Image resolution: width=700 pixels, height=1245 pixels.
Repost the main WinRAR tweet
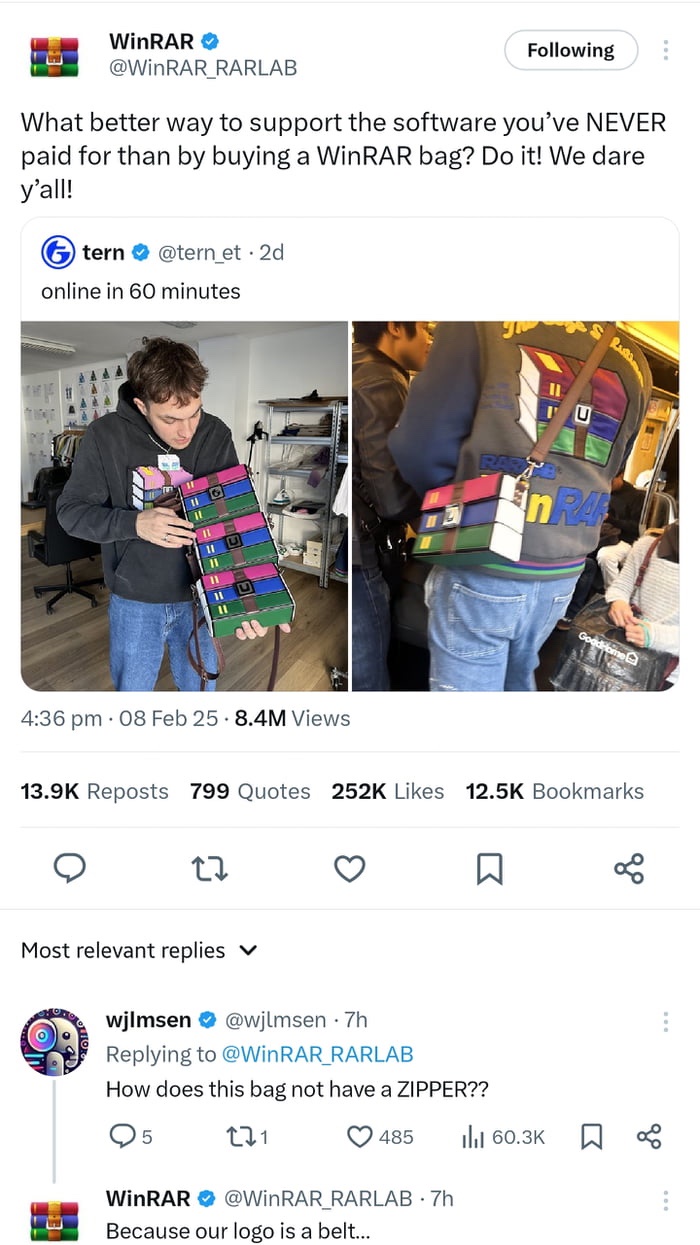(211, 869)
